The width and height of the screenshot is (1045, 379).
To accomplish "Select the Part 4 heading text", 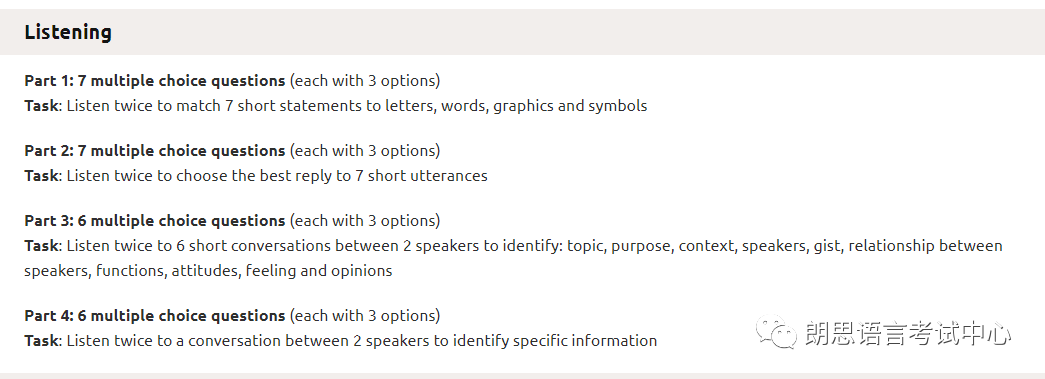I will [x=155, y=316].
